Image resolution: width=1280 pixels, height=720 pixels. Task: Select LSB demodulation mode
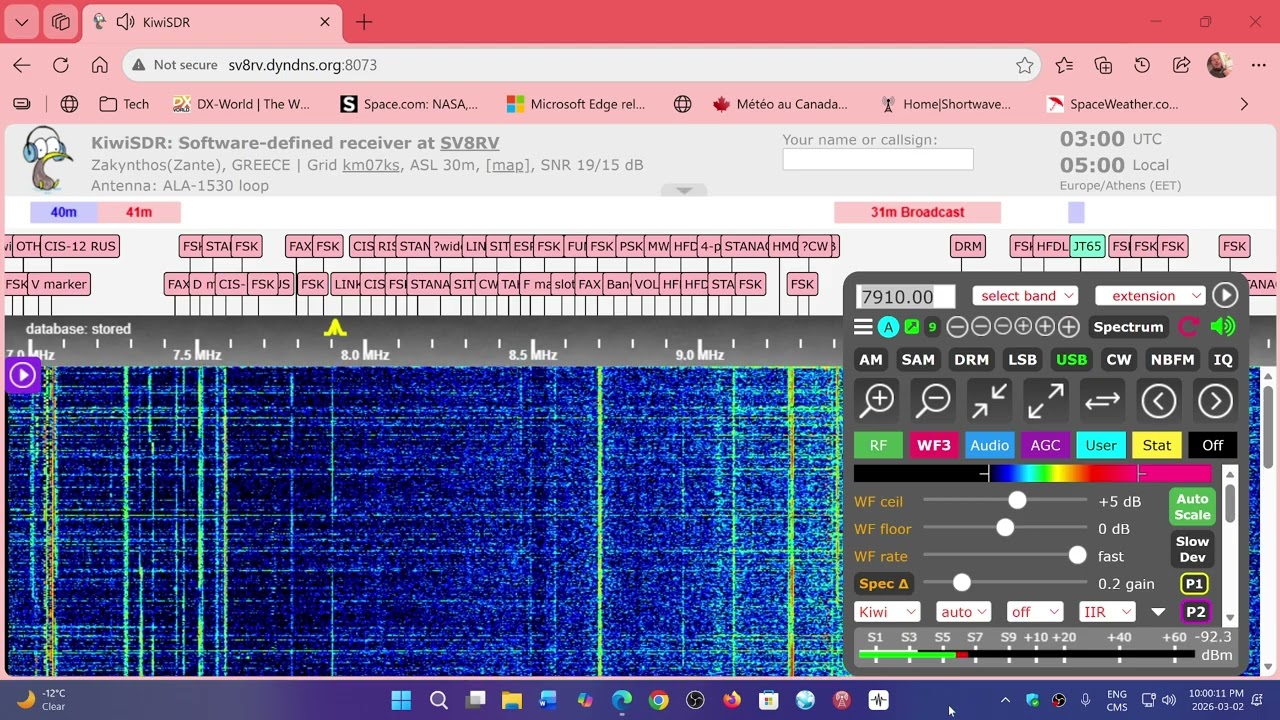pyautogui.click(x=1022, y=360)
